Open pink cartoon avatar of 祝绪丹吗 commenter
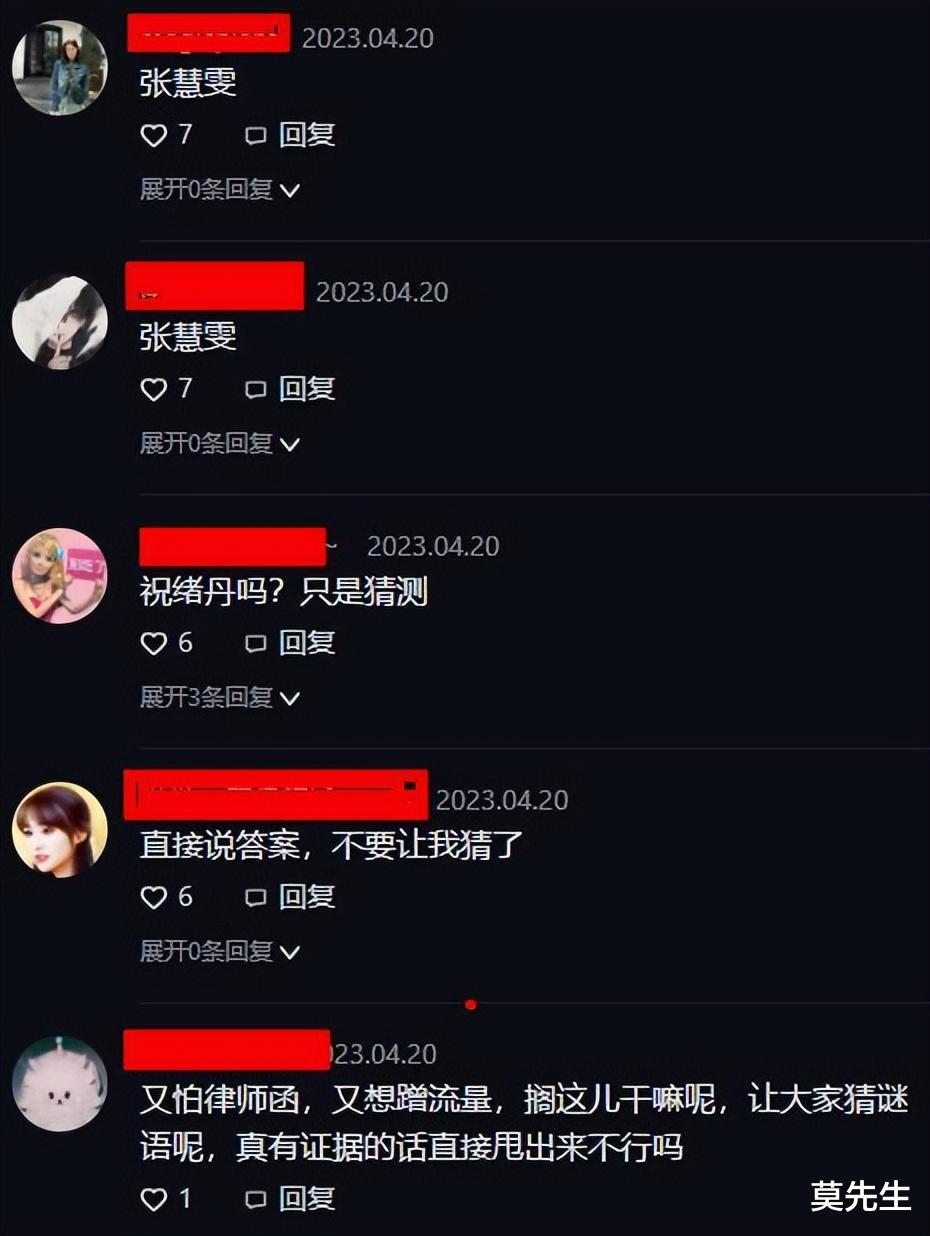The width and height of the screenshot is (930, 1236). coord(59,576)
